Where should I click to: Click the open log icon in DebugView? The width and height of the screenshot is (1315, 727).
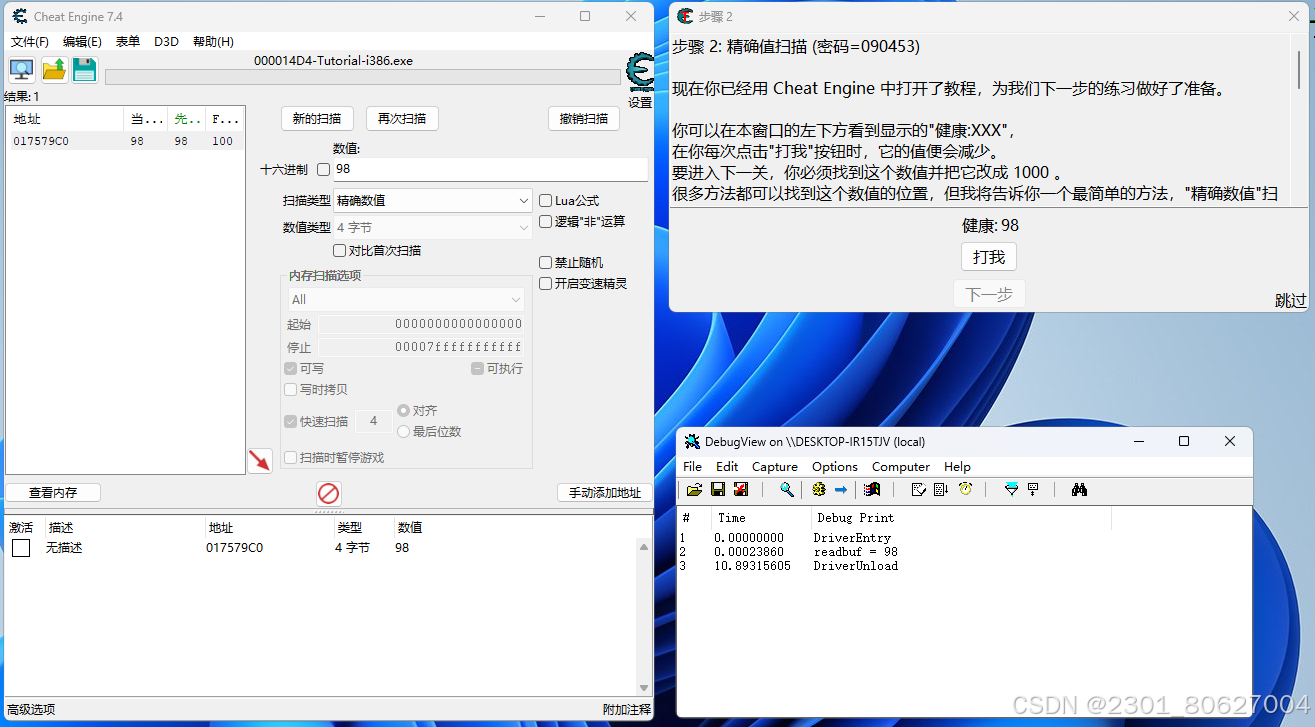tap(695, 489)
